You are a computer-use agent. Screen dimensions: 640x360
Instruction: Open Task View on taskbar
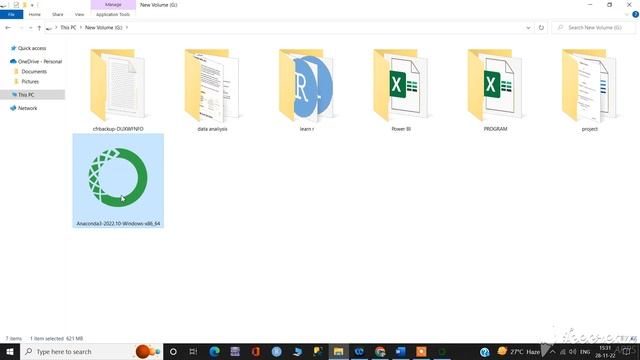(193, 351)
